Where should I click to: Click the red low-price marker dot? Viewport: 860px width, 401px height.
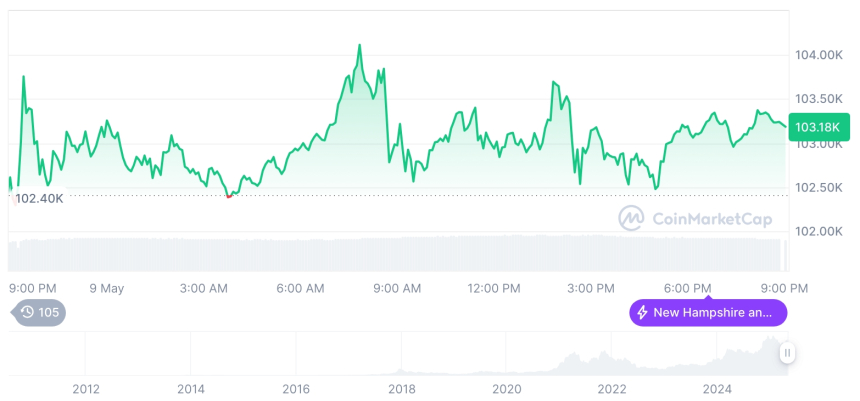tap(229, 196)
